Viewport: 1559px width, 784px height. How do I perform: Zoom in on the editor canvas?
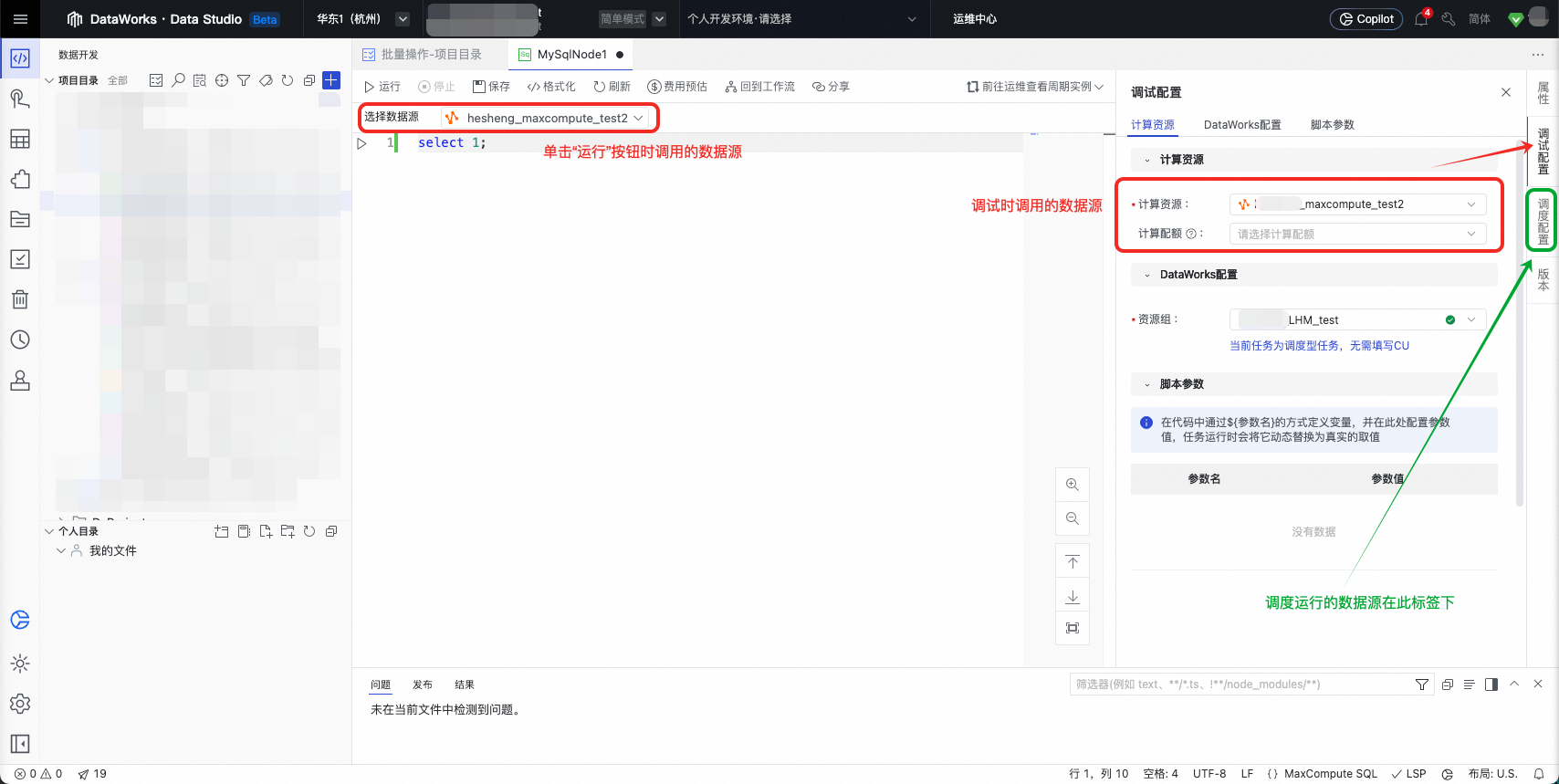(1072, 485)
